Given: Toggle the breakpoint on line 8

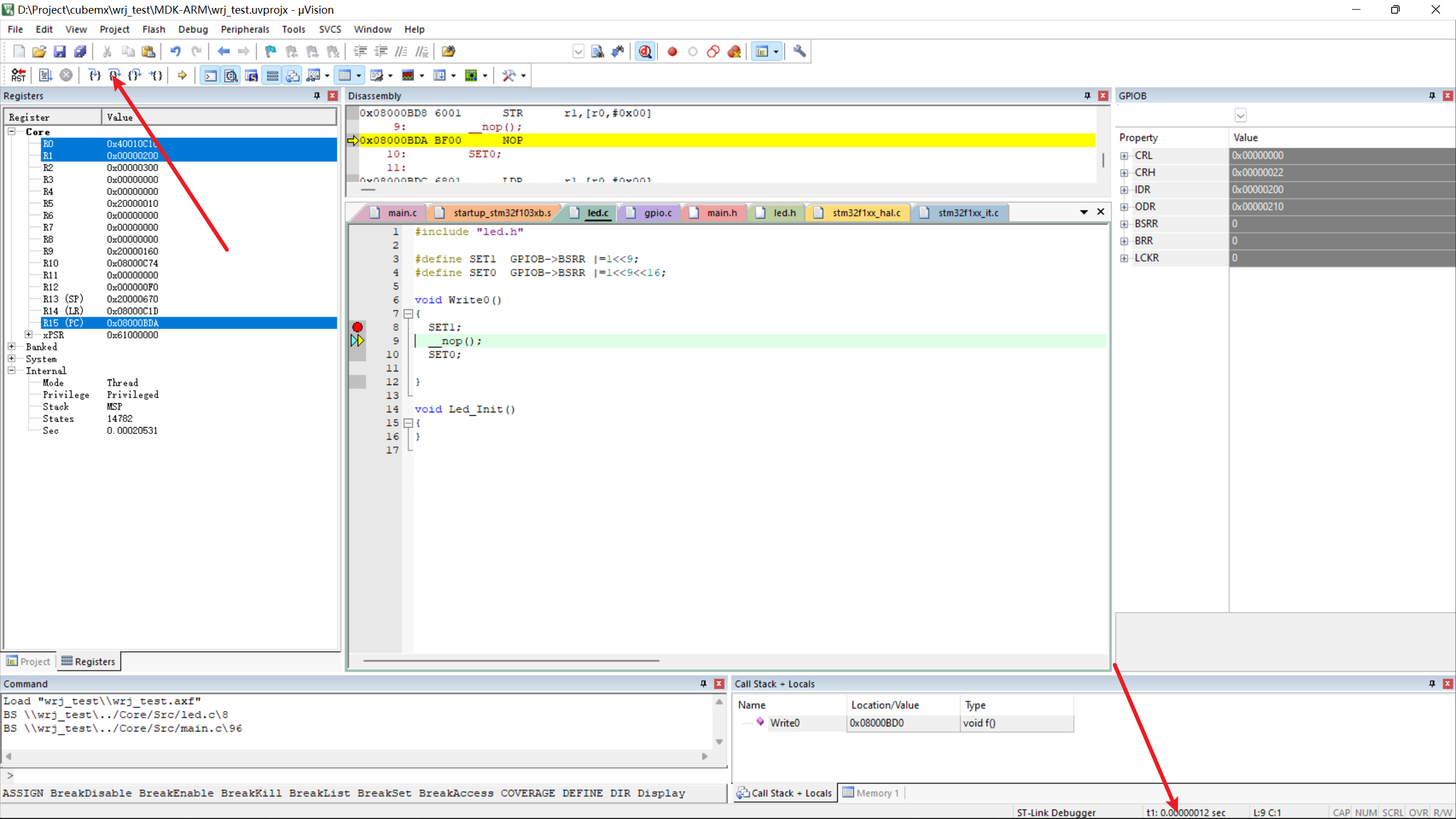Looking at the screenshot, I should coord(357,327).
